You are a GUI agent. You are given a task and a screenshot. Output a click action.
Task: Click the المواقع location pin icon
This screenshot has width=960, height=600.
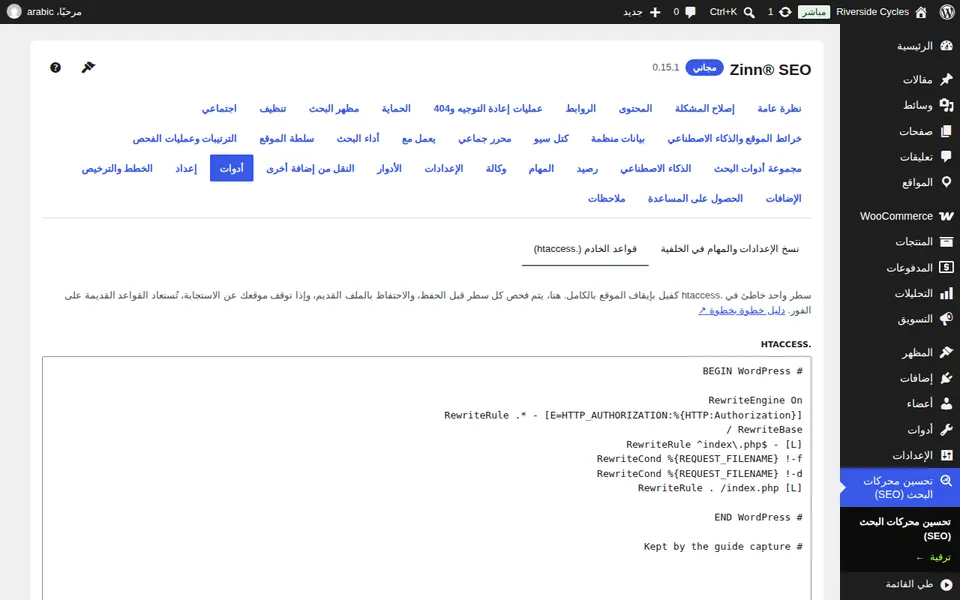tap(947, 182)
